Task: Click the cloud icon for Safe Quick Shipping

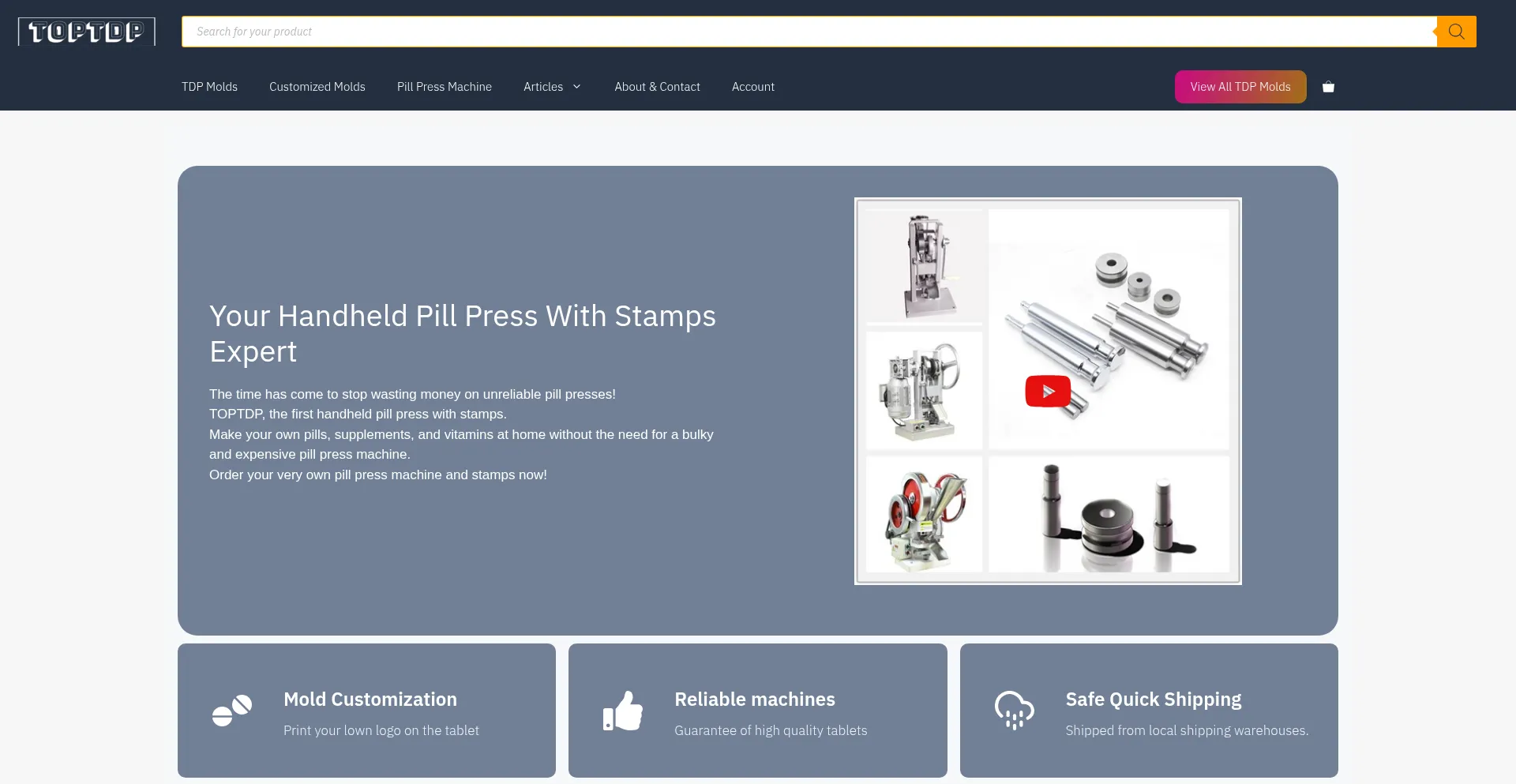Action: coord(1015,711)
